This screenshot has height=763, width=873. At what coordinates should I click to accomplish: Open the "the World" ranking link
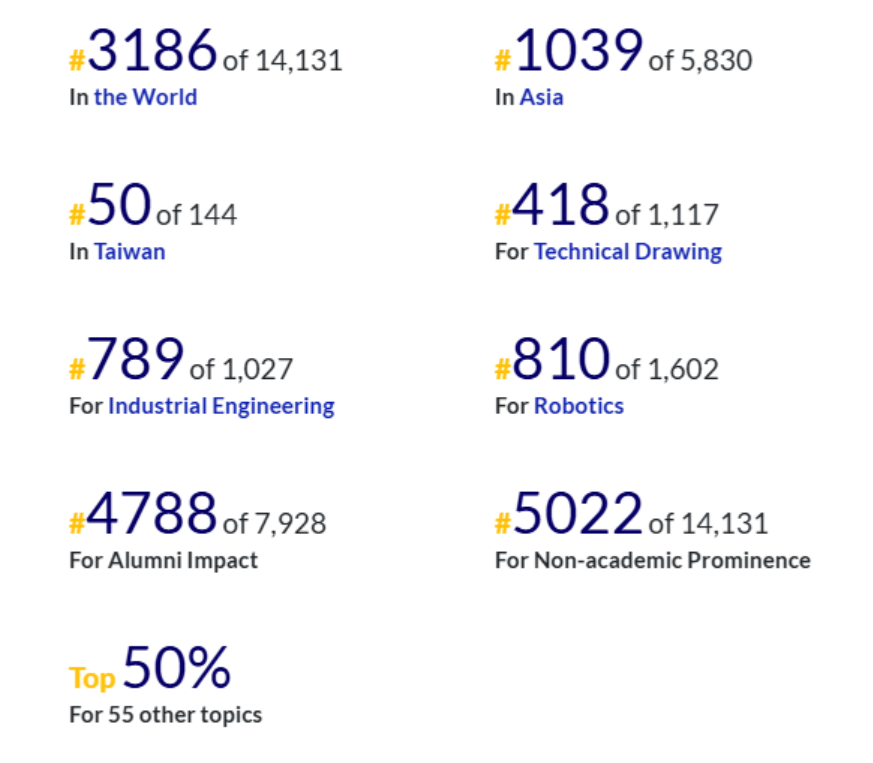145,98
